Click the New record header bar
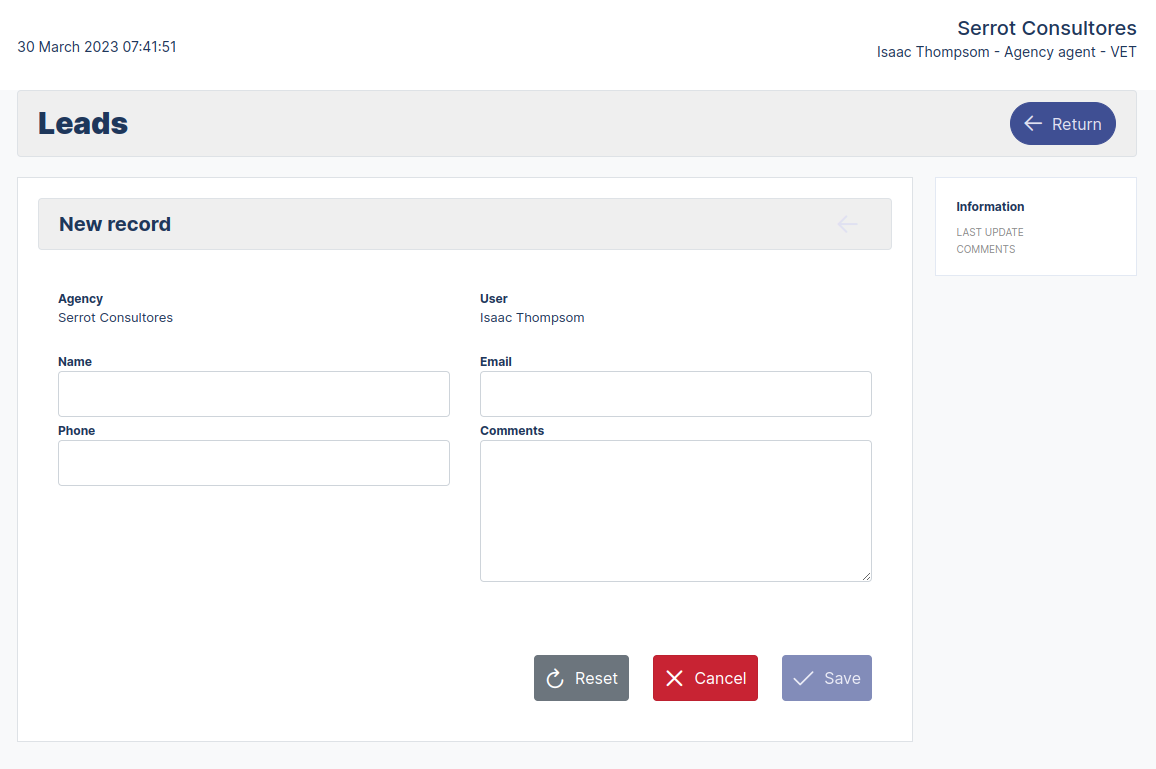The width and height of the screenshot is (1156, 769). 464,224
